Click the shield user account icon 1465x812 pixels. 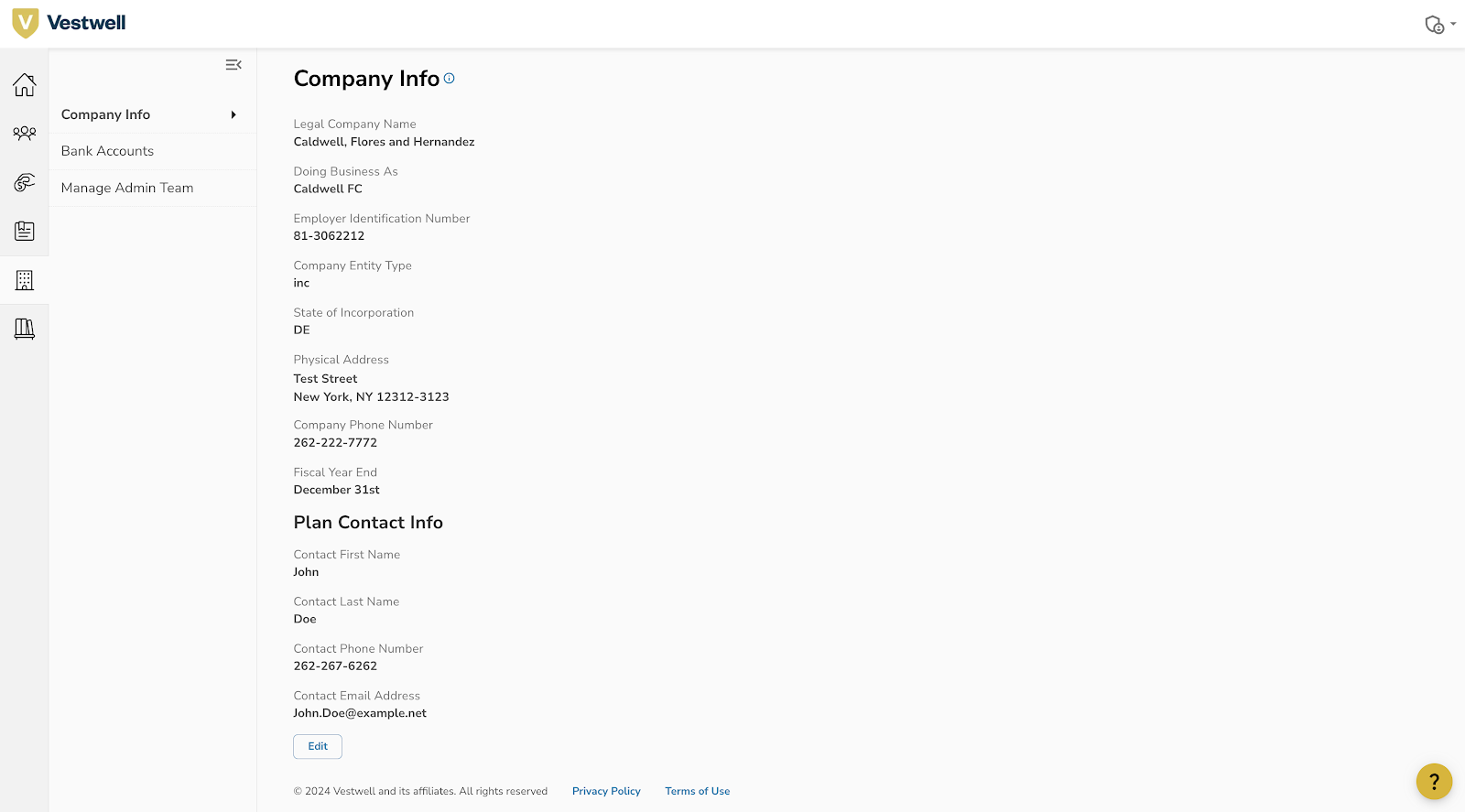tap(1434, 25)
